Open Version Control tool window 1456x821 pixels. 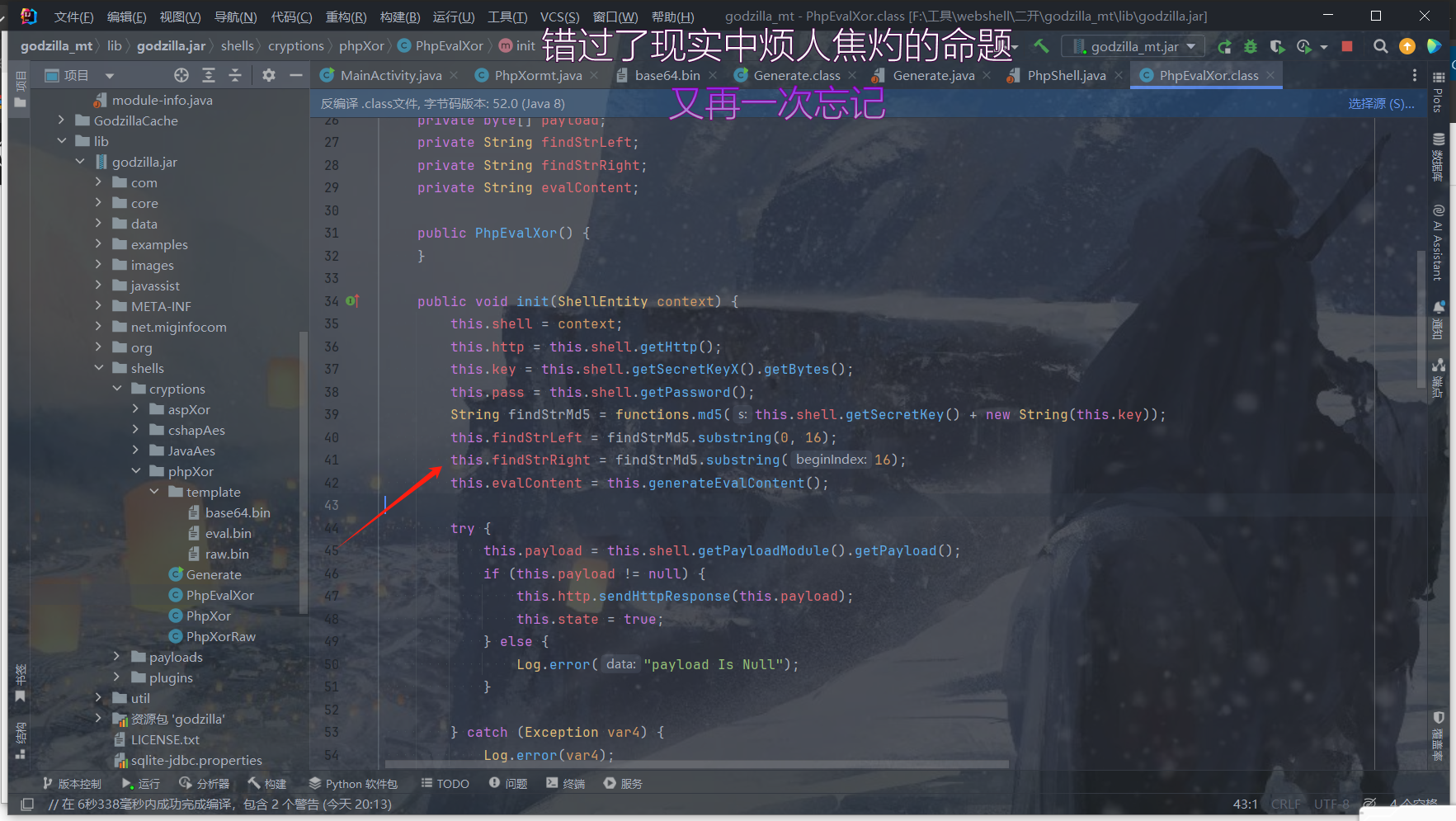pos(72,784)
